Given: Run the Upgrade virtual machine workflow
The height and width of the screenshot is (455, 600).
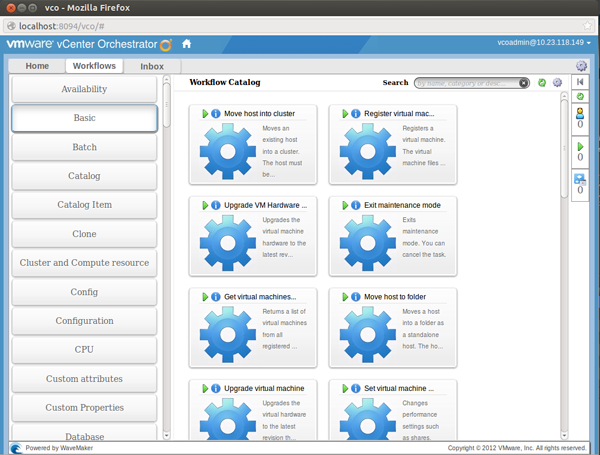Looking at the screenshot, I should (x=205, y=388).
